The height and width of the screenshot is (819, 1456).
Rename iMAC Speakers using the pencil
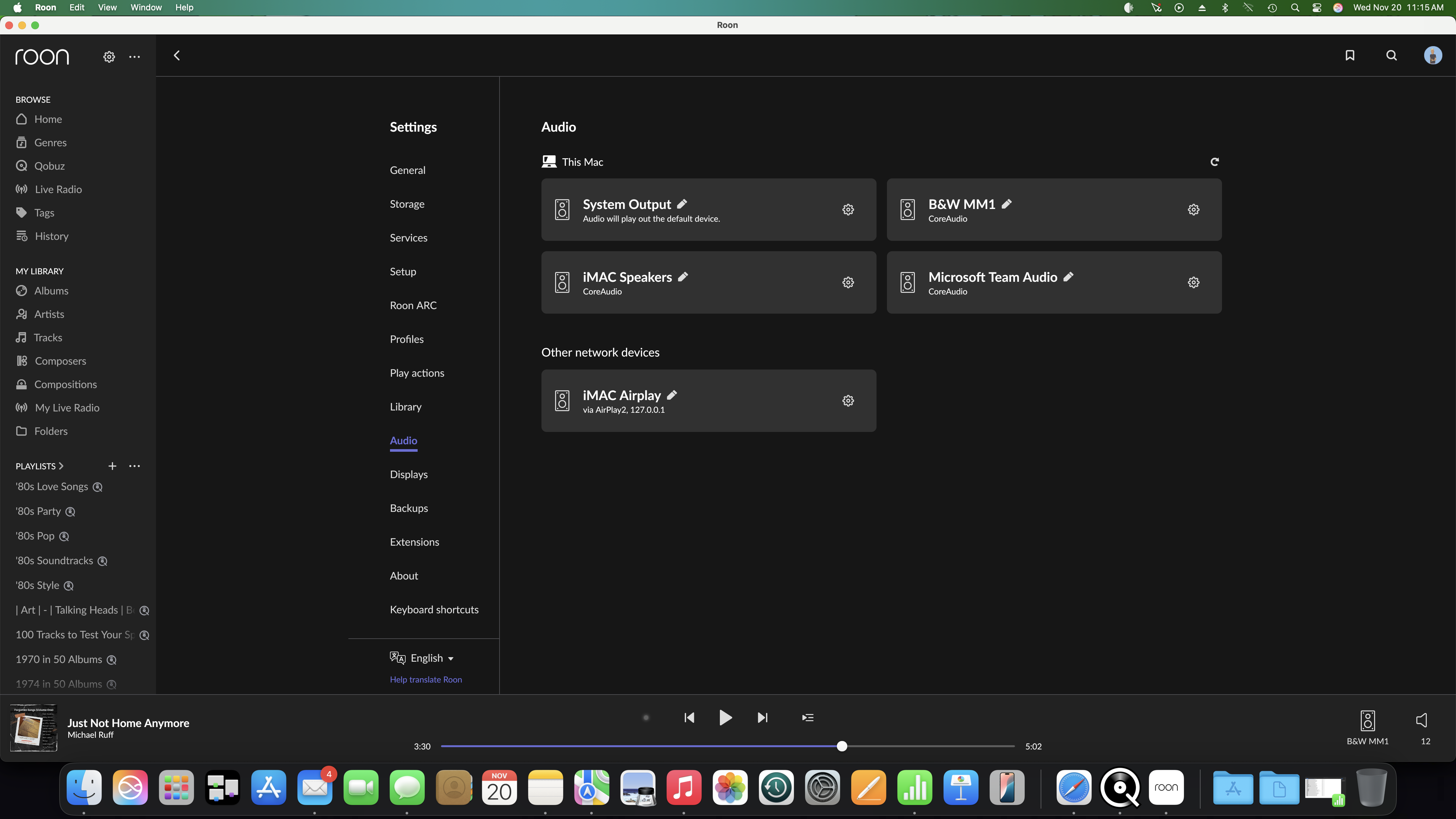(x=683, y=276)
